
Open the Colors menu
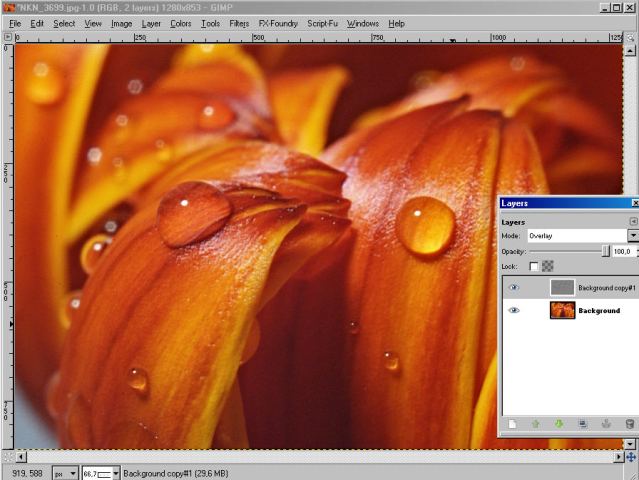(x=181, y=24)
